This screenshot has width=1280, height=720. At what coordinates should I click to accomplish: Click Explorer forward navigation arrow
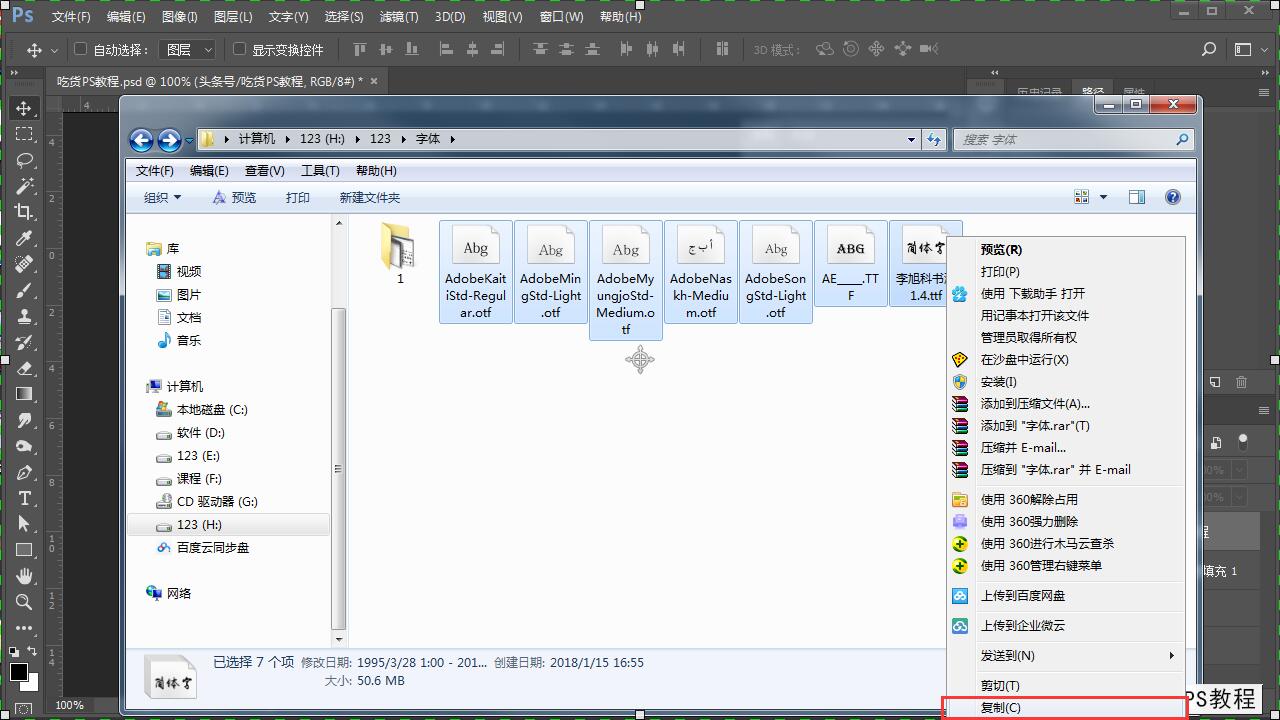tap(169, 139)
